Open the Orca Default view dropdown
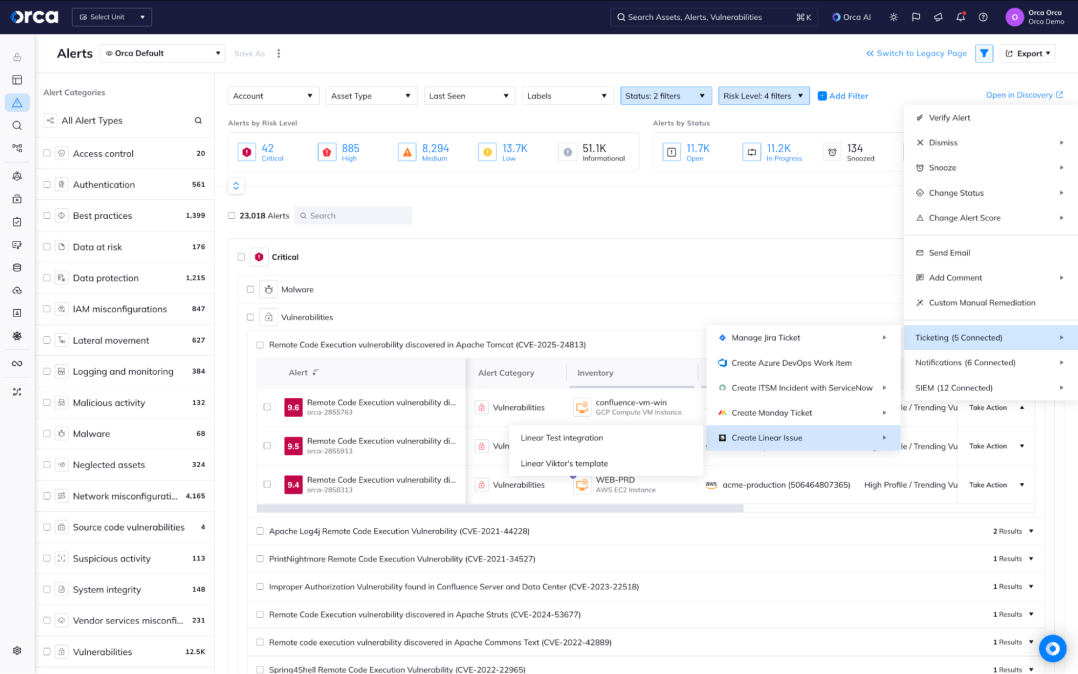Image resolution: width=1078 pixels, height=674 pixels. click(162, 53)
